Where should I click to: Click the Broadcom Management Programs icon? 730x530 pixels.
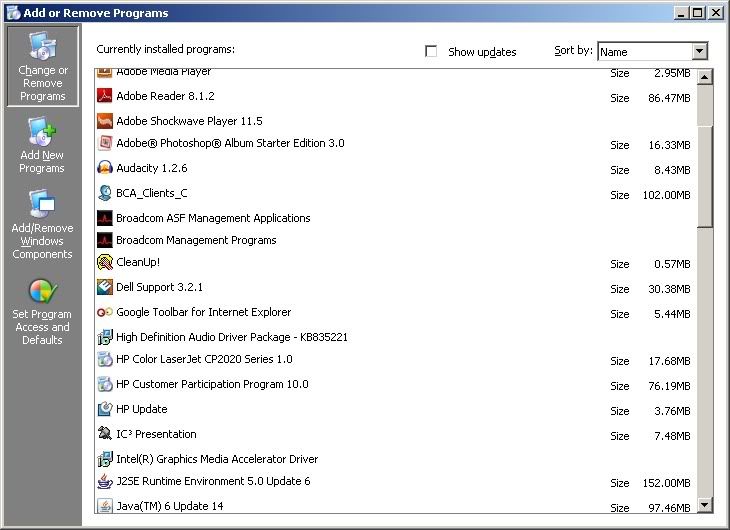click(x=105, y=240)
